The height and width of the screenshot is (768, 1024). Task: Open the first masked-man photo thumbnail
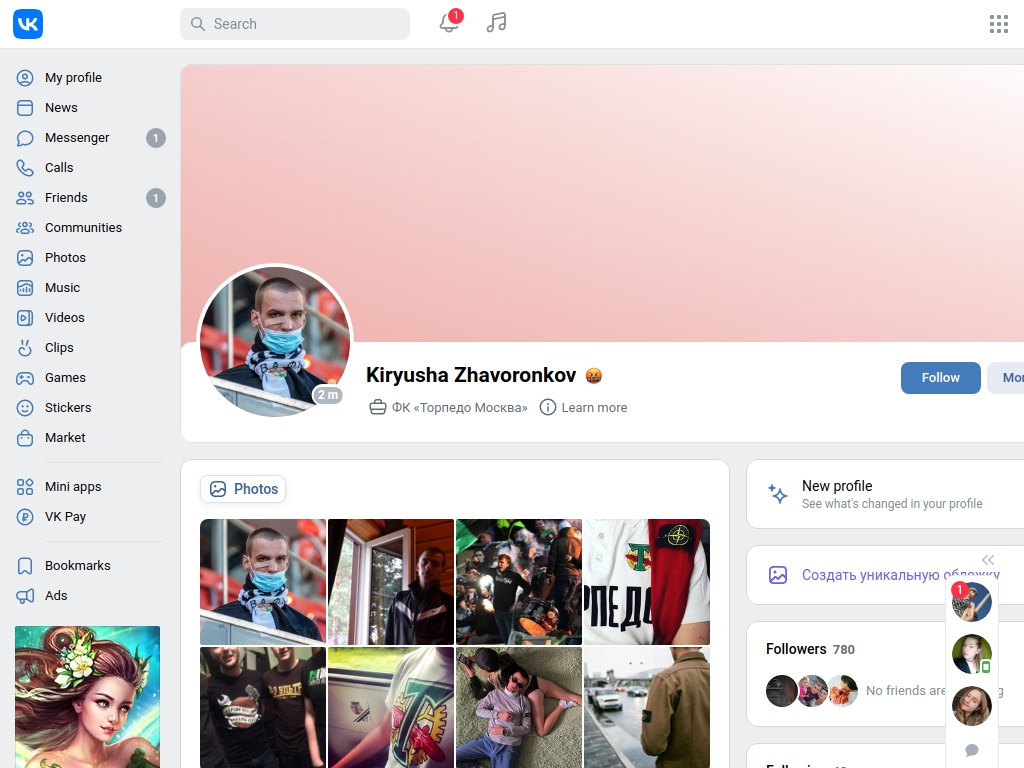tap(263, 581)
